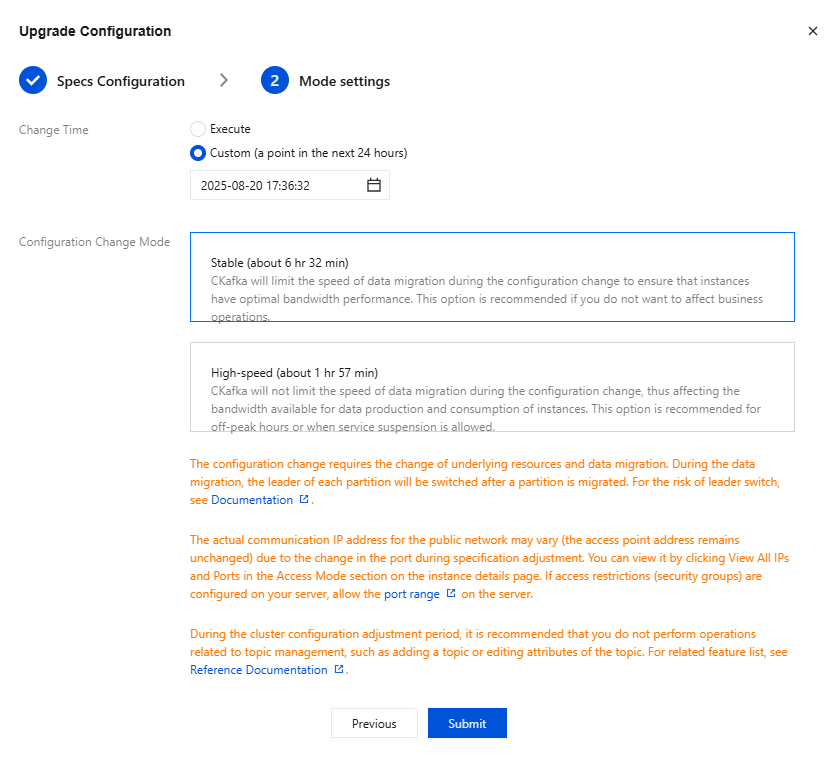This screenshot has width=836, height=757.
Task: Select the Execute radio button
Action: pyautogui.click(x=198, y=129)
